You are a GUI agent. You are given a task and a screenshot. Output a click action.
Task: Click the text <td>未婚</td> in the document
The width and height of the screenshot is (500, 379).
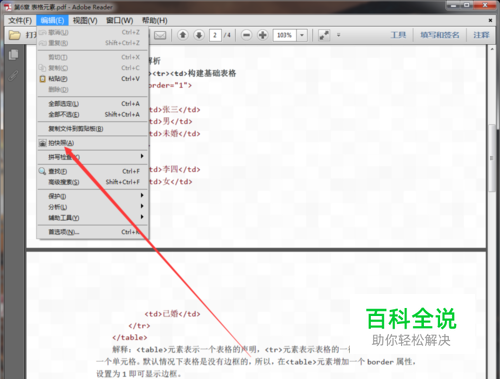pos(174,134)
